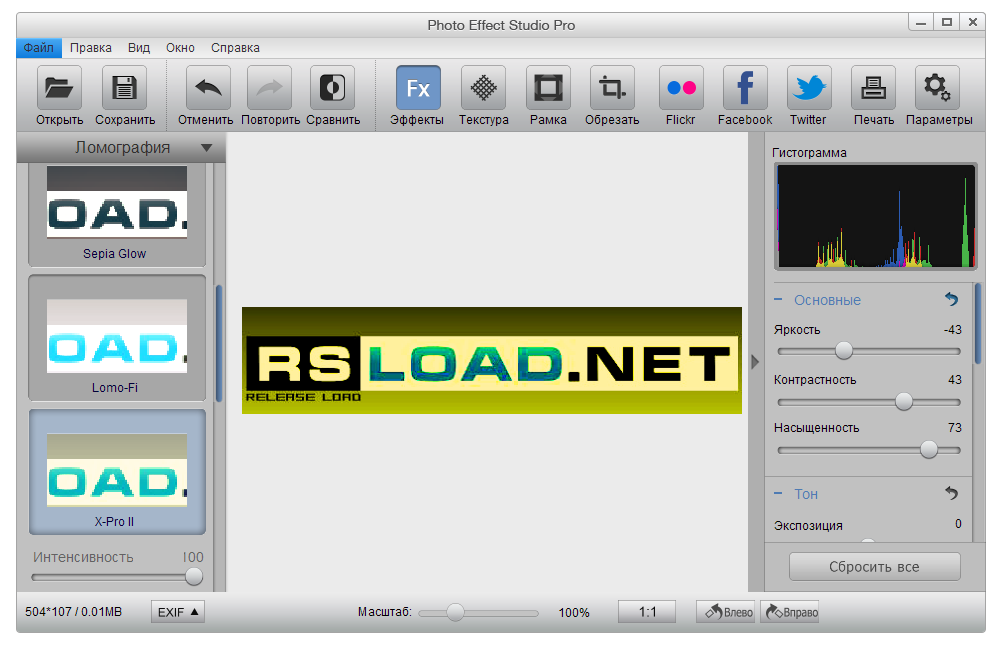Set zoom to 1:1 button

point(647,612)
